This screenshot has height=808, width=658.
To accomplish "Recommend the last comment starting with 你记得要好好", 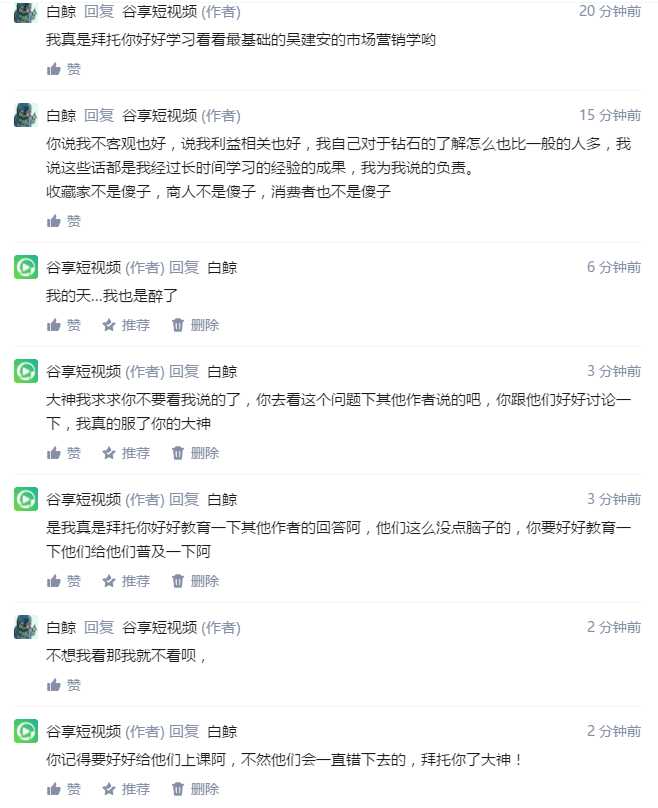I will coord(109,789).
